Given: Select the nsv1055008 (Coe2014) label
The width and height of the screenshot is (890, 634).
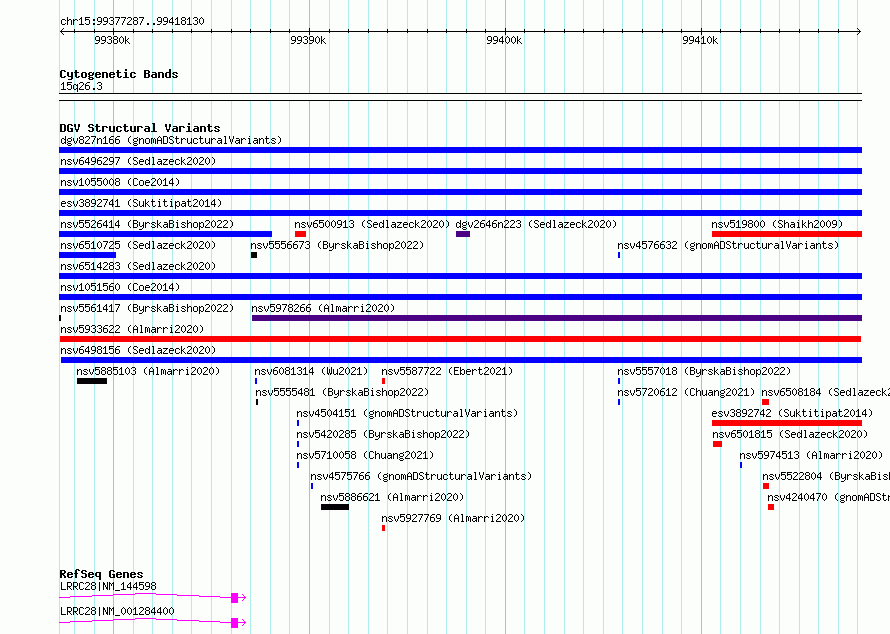Looking at the screenshot, I should tap(120, 182).
